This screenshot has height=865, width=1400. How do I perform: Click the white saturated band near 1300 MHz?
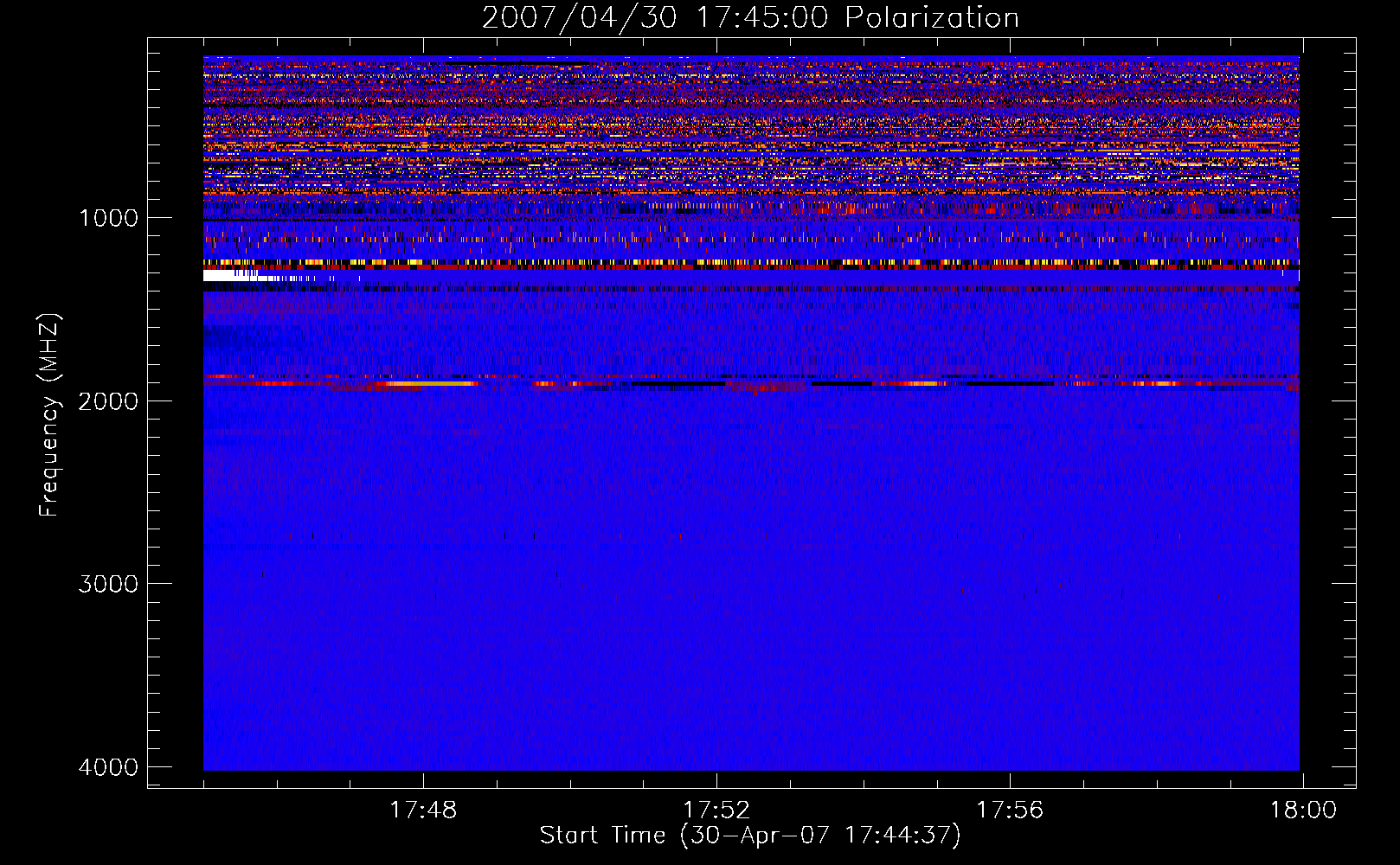(230, 276)
